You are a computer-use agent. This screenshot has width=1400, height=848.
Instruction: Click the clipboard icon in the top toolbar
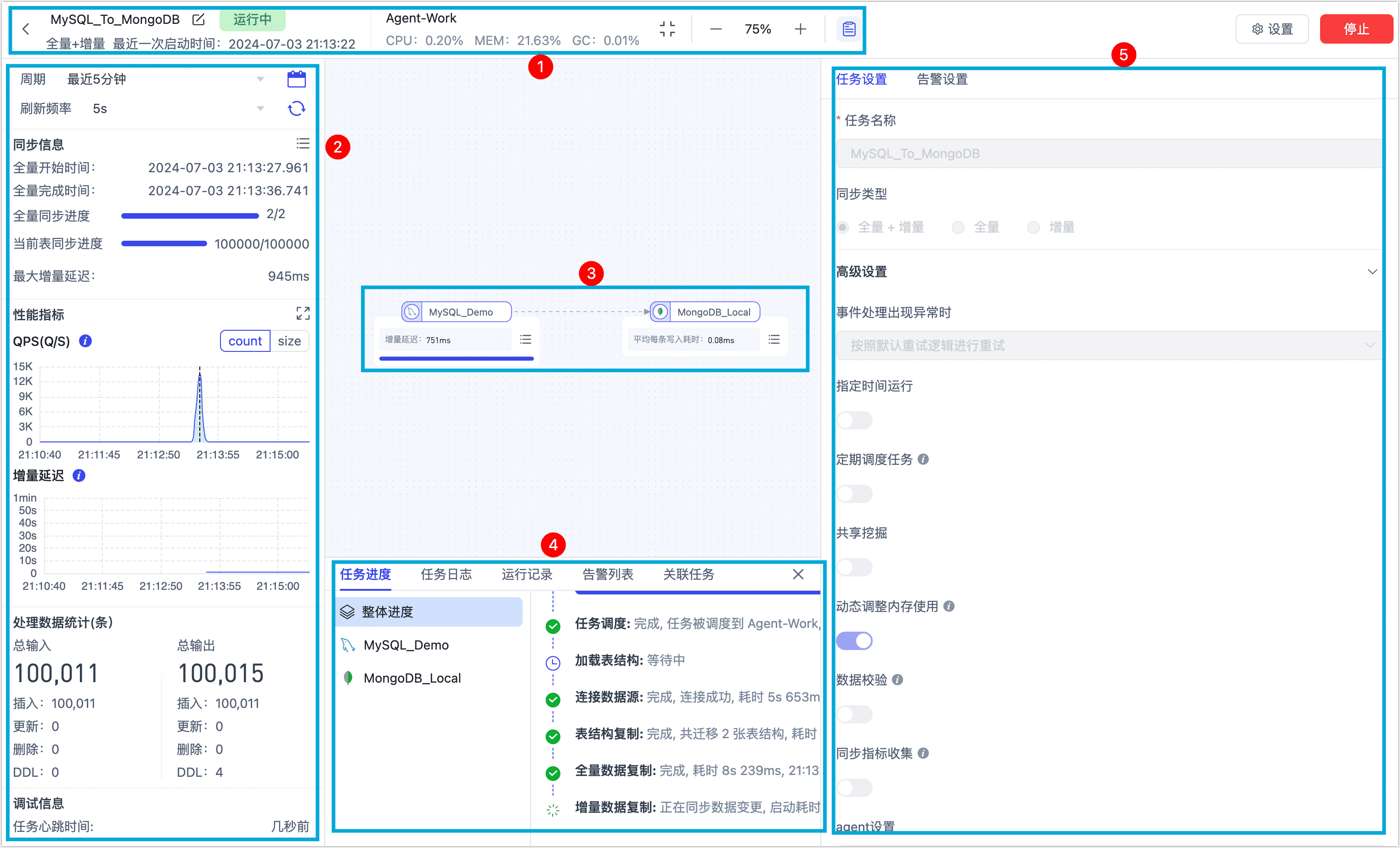click(848, 29)
